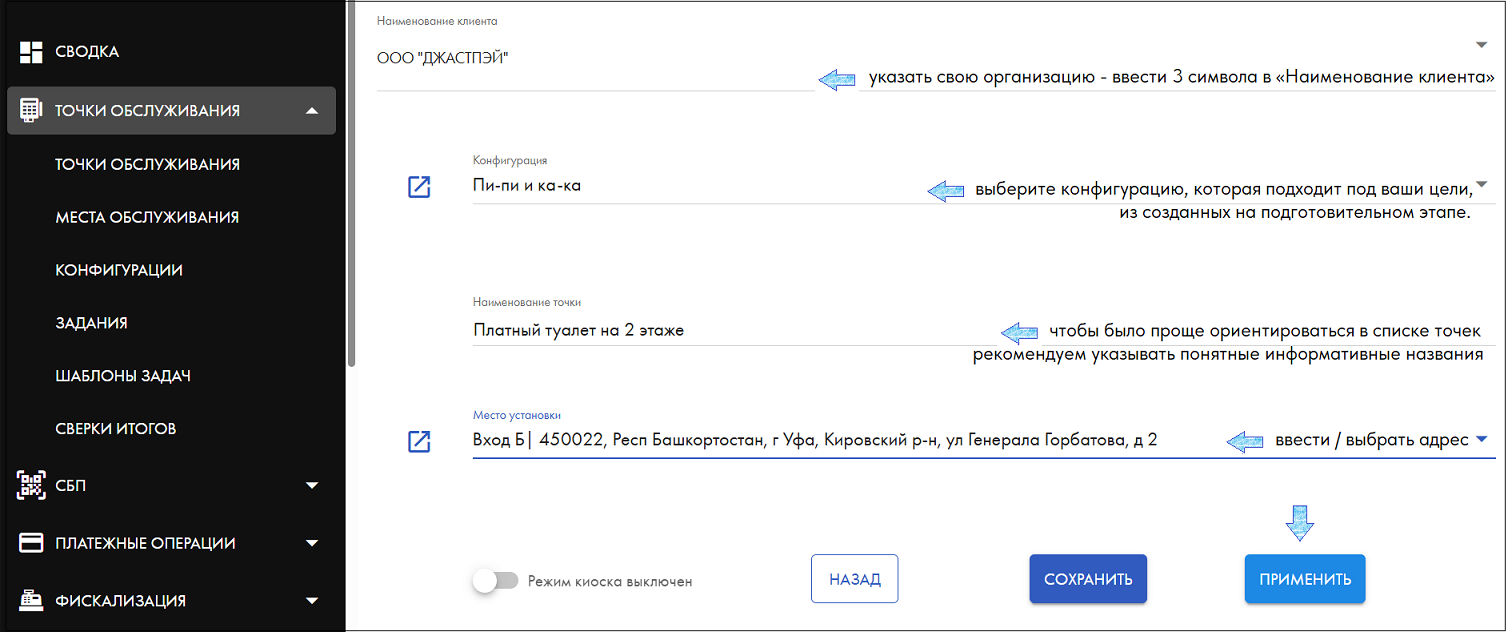Screen dimensions: 1508x632
Task: Expand the Фискализация section arrow
Action: tap(312, 601)
